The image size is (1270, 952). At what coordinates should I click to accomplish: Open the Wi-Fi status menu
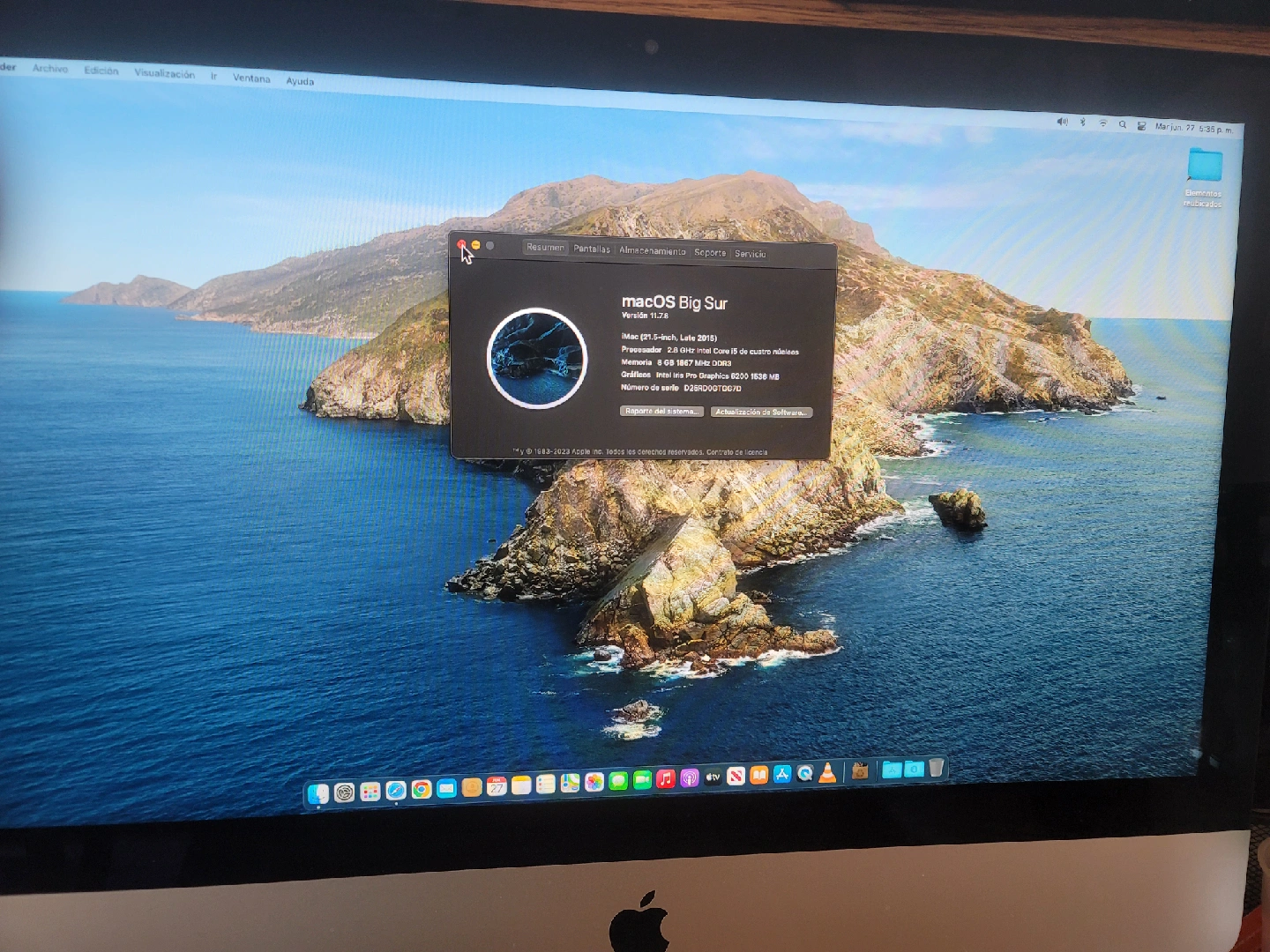click(1102, 123)
